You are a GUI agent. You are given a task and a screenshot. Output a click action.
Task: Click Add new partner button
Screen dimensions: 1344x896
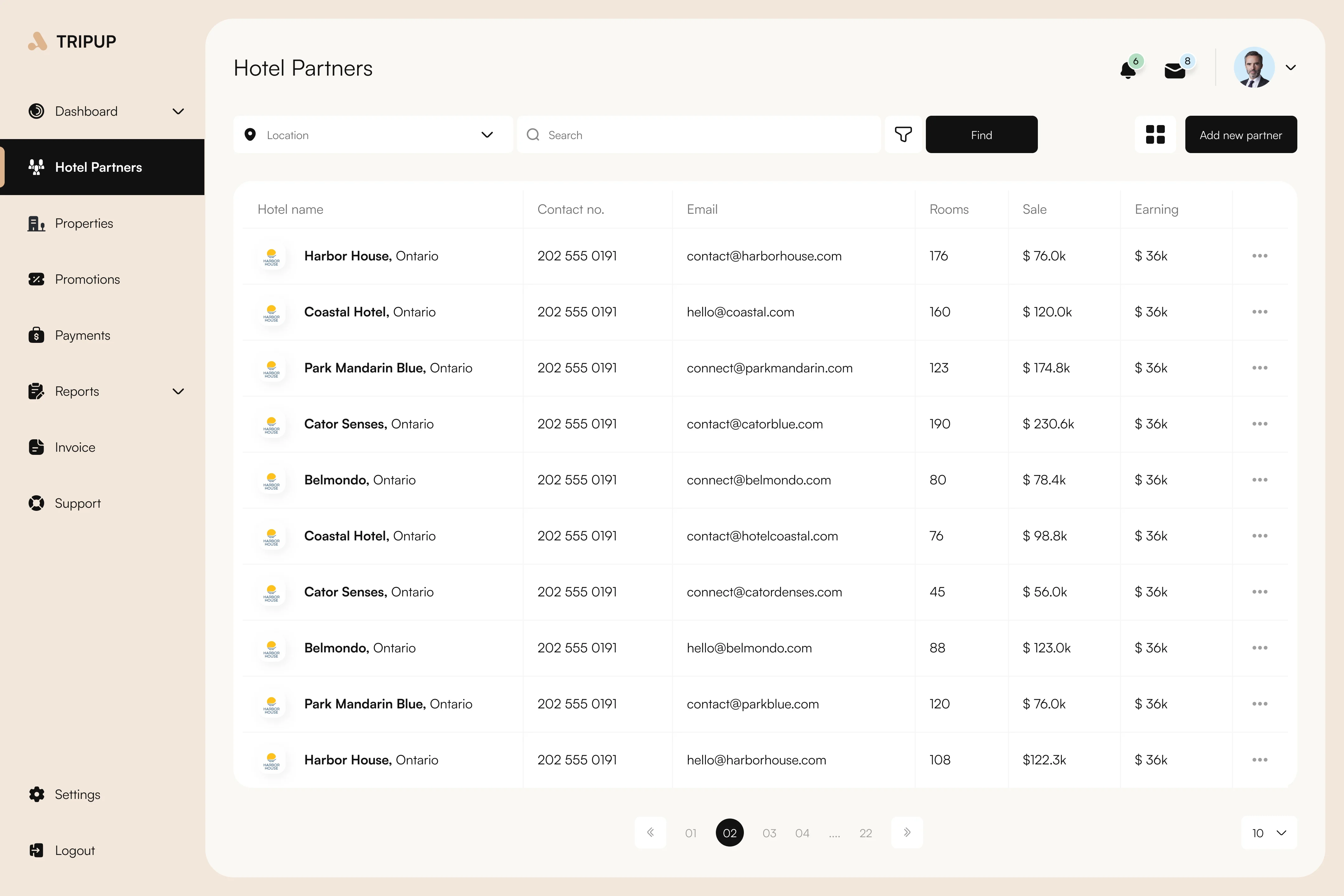pos(1241,135)
